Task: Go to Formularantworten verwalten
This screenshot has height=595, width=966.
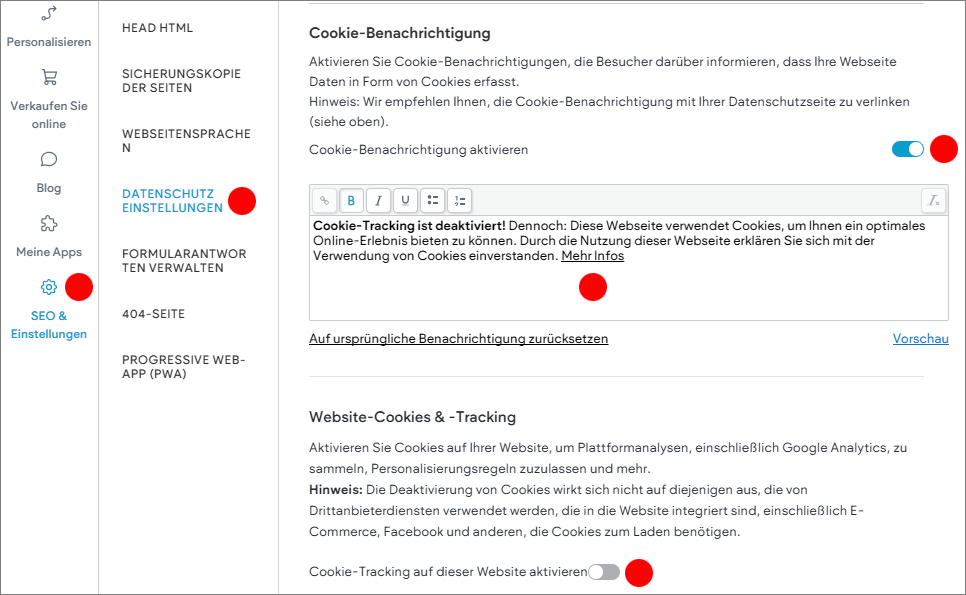Action: pos(184,261)
